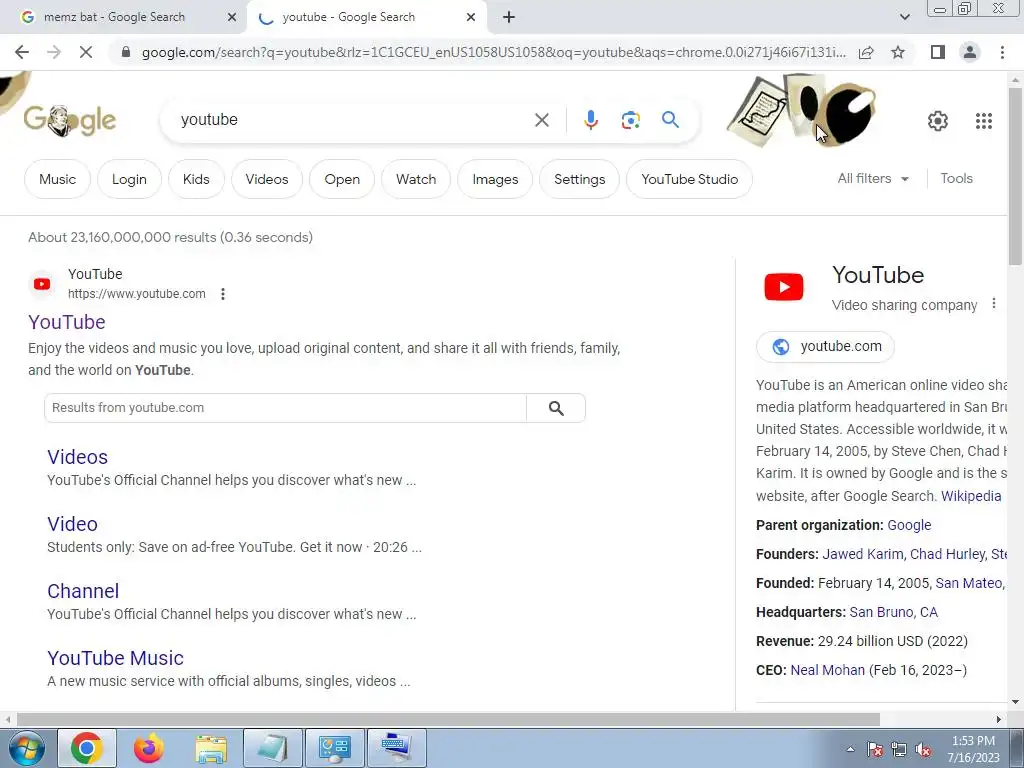Screen dimensions: 1024x768
Task: Open the Videos sitelink
Action: (x=78, y=457)
